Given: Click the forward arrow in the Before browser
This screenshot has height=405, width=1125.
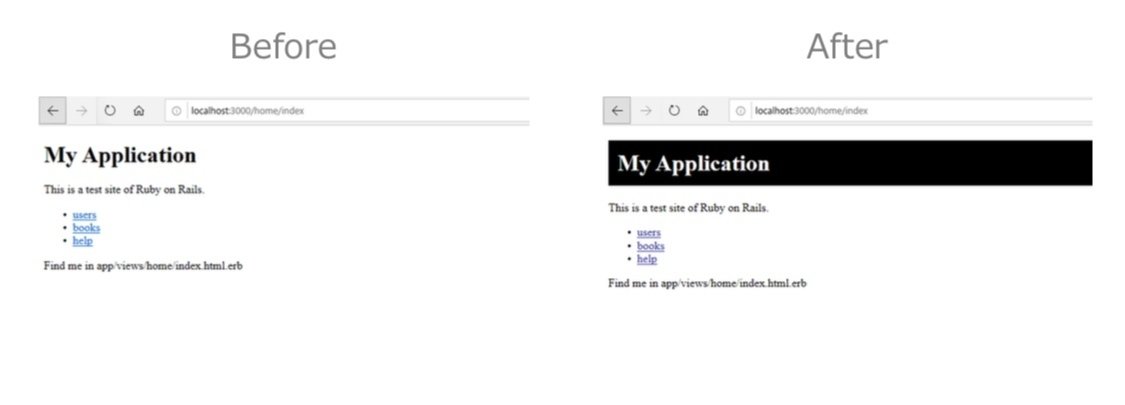Looking at the screenshot, I should pyautogui.click(x=82, y=111).
